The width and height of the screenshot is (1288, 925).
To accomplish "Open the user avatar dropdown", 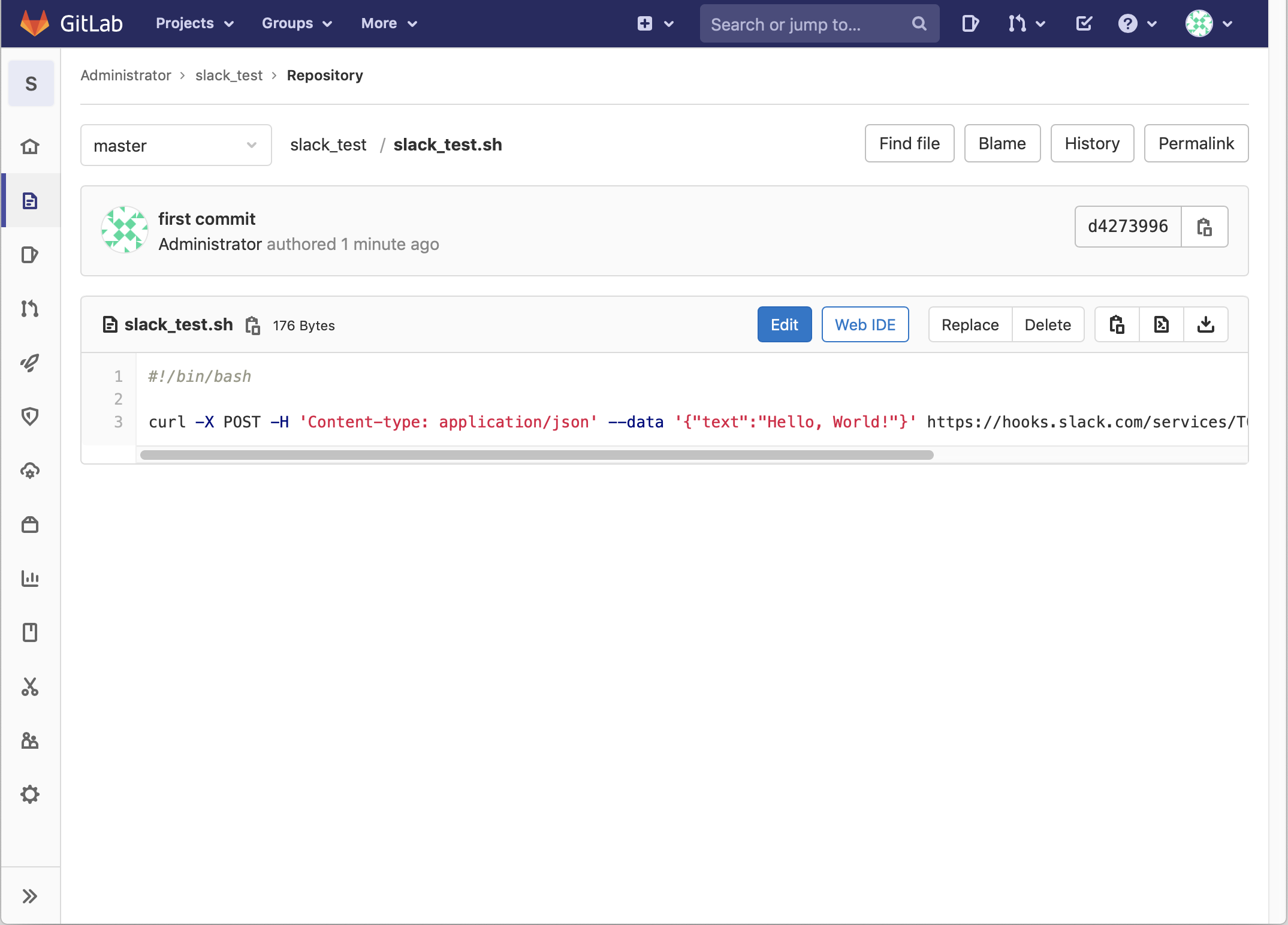I will 1209,23.
